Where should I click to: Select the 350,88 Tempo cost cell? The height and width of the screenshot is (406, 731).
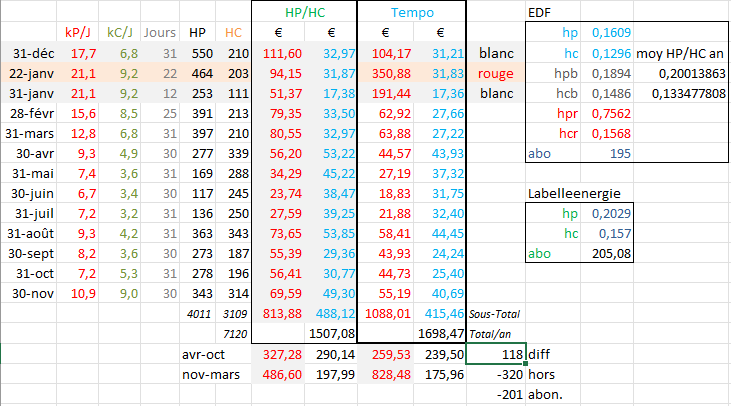coord(386,74)
